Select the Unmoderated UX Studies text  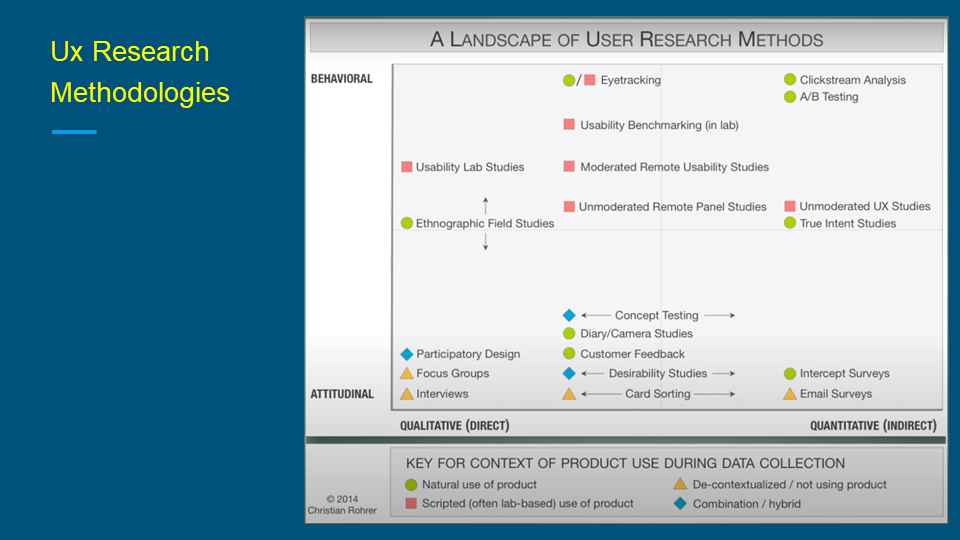[x=865, y=206]
